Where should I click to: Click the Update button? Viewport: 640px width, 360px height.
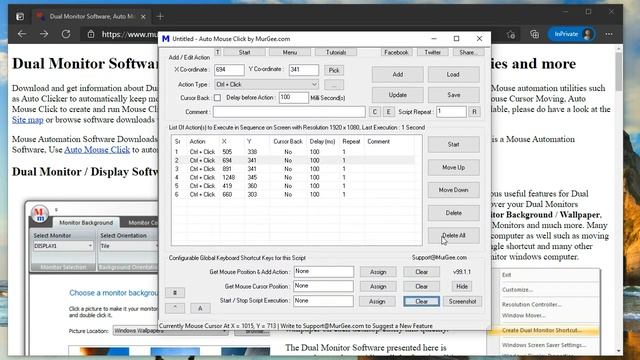pyautogui.click(x=398, y=95)
